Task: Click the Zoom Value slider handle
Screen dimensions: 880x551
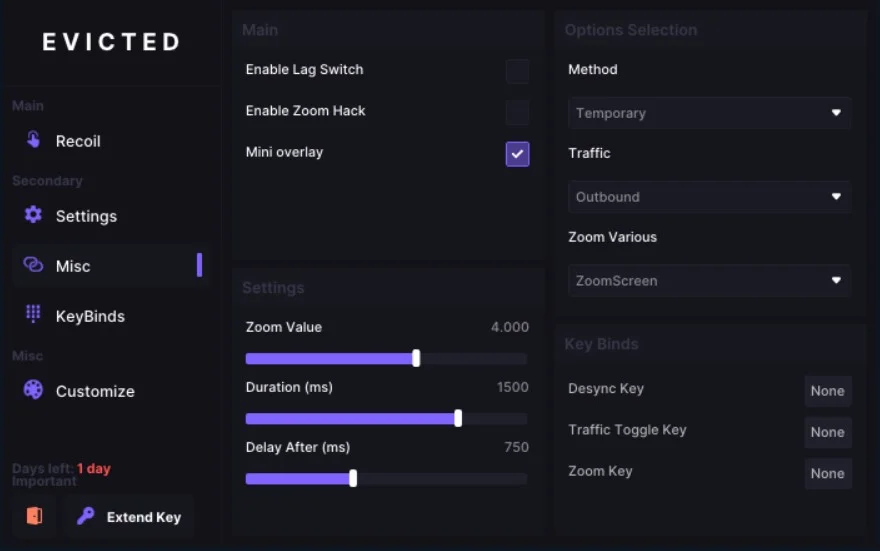Action: 416,358
